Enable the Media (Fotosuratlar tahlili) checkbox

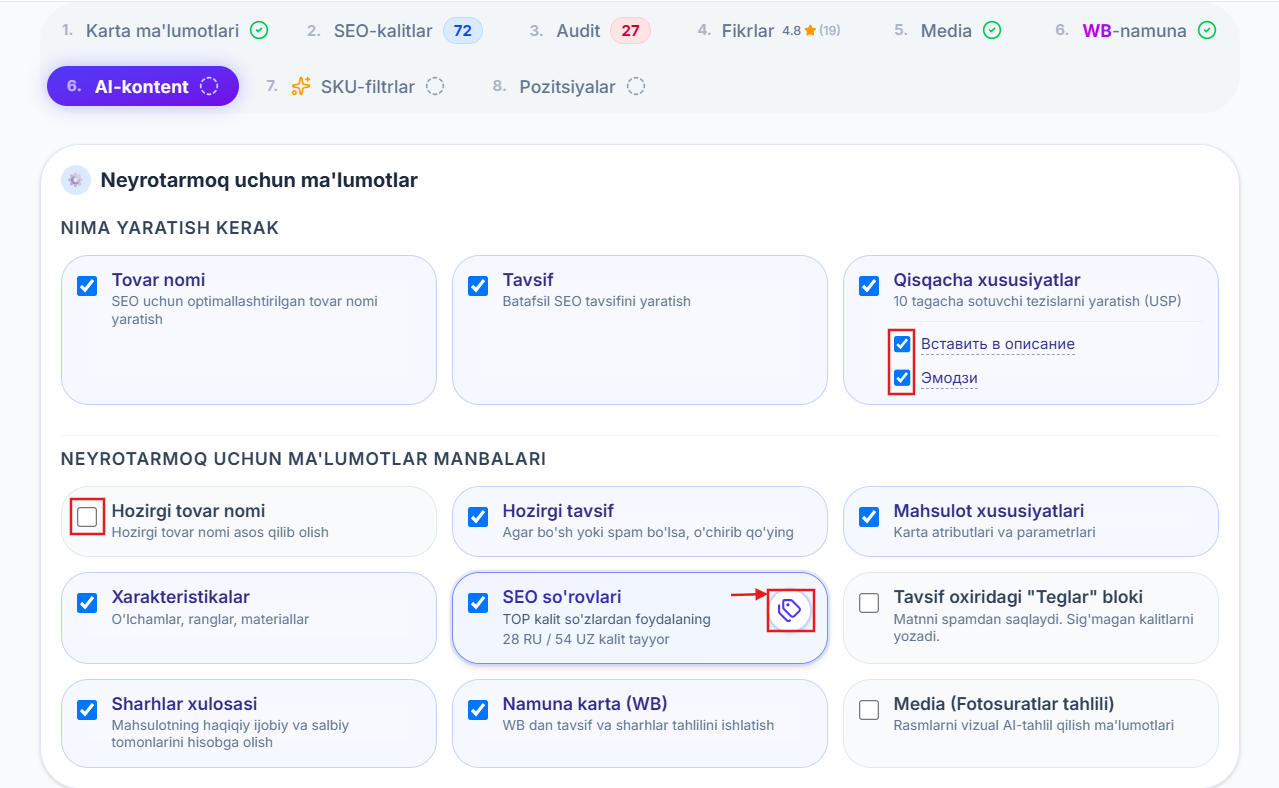(x=869, y=710)
